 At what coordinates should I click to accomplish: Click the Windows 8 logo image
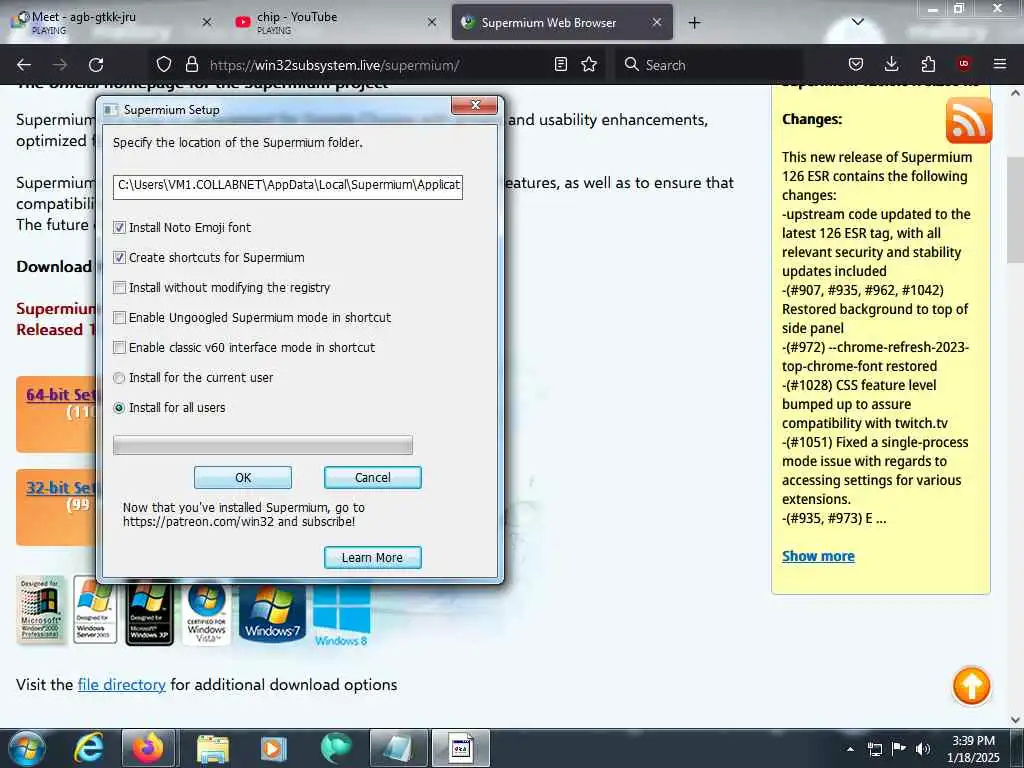pos(342,616)
